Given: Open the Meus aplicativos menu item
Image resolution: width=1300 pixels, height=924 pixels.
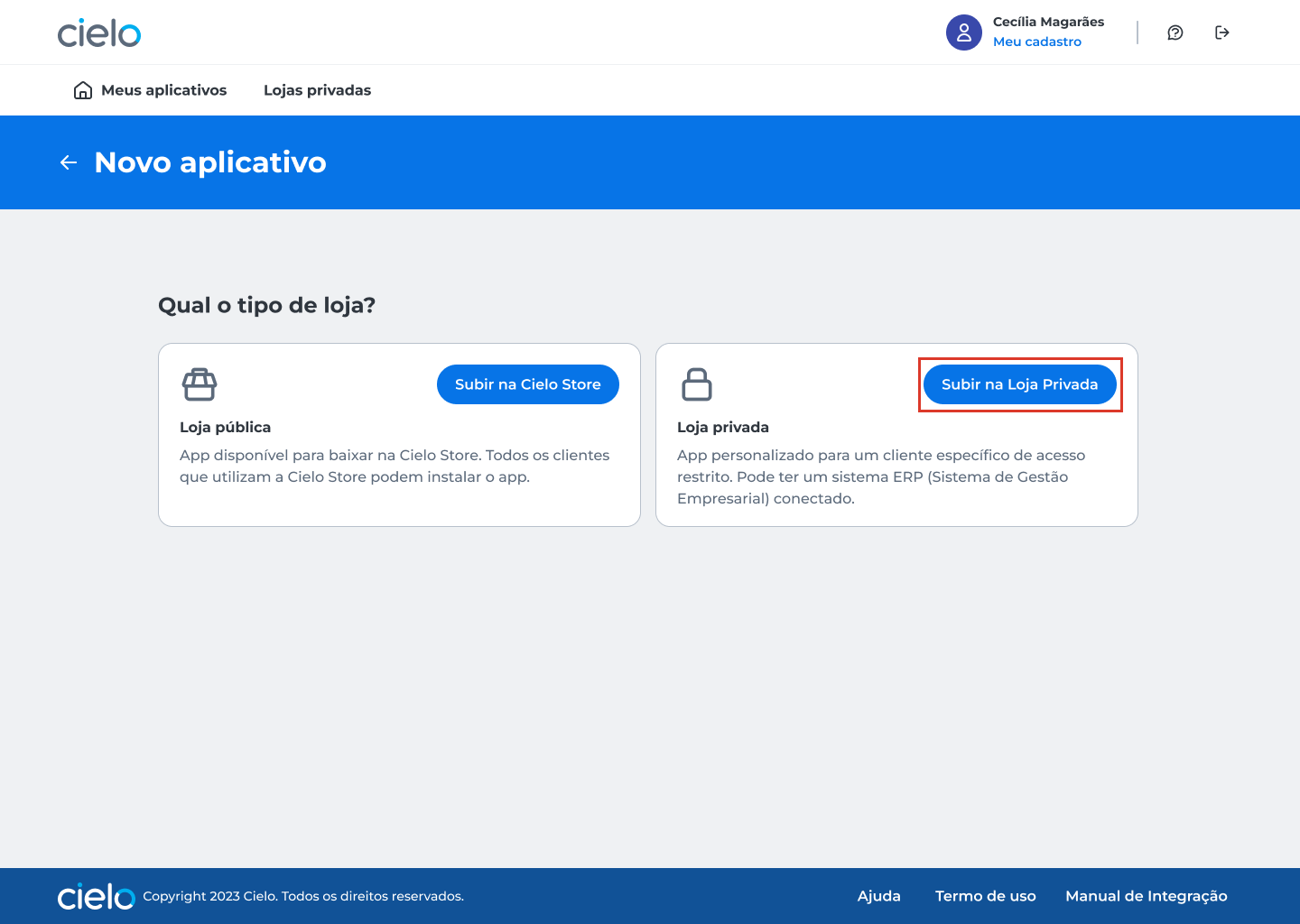Looking at the screenshot, I should tap(164, 90).
